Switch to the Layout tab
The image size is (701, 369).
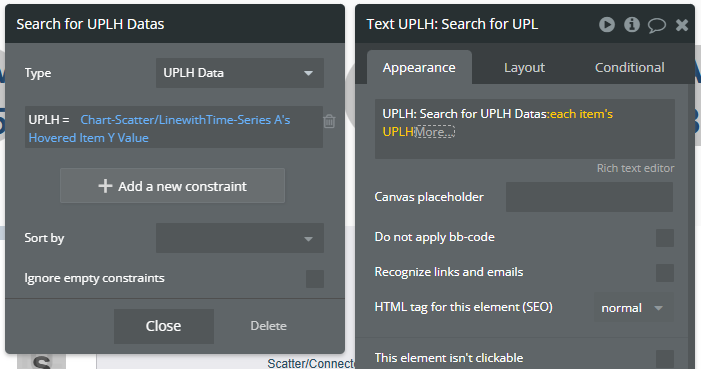pos(524,68)
